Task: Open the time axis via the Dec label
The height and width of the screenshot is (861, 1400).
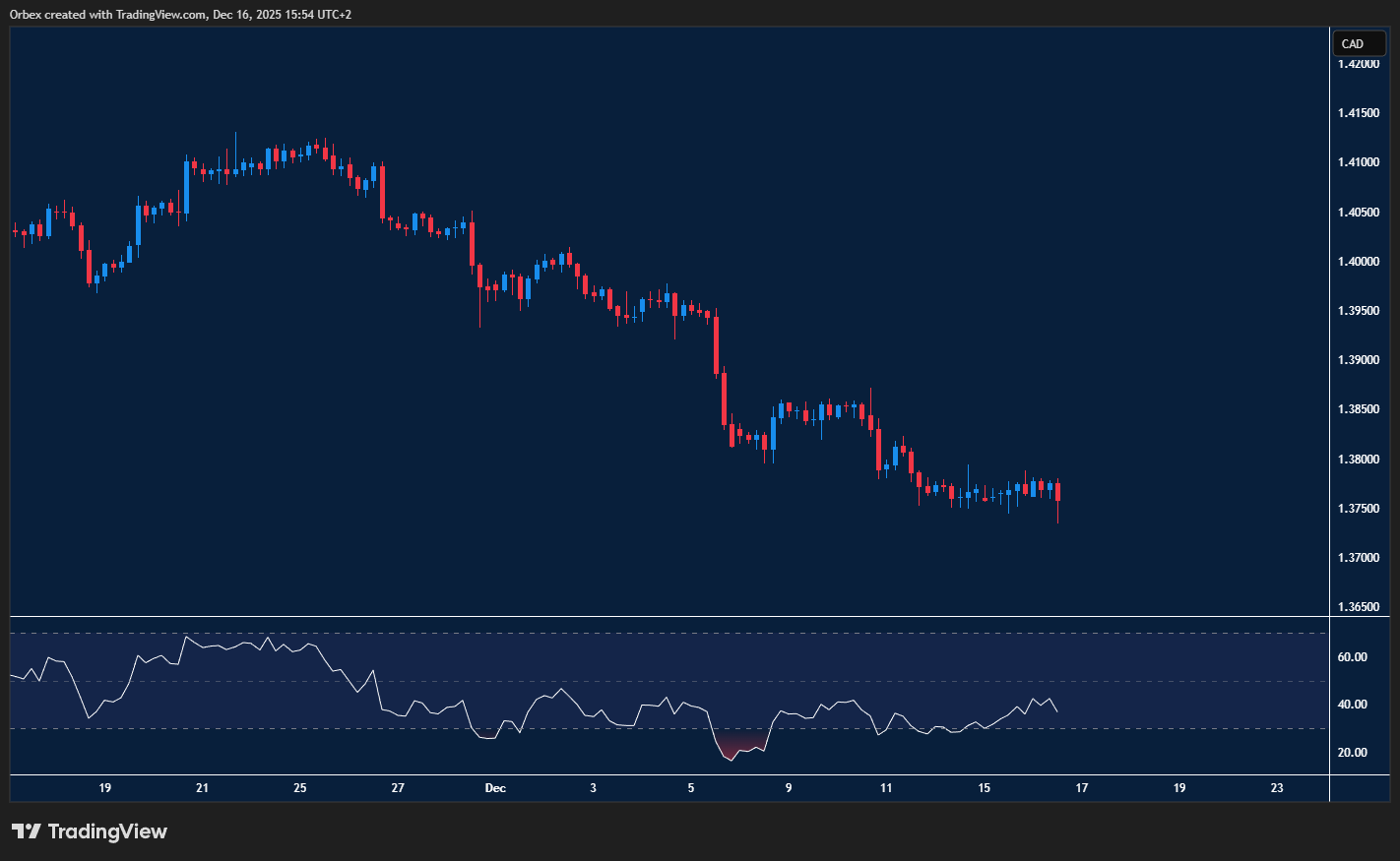Action: [x=495, y=788]
